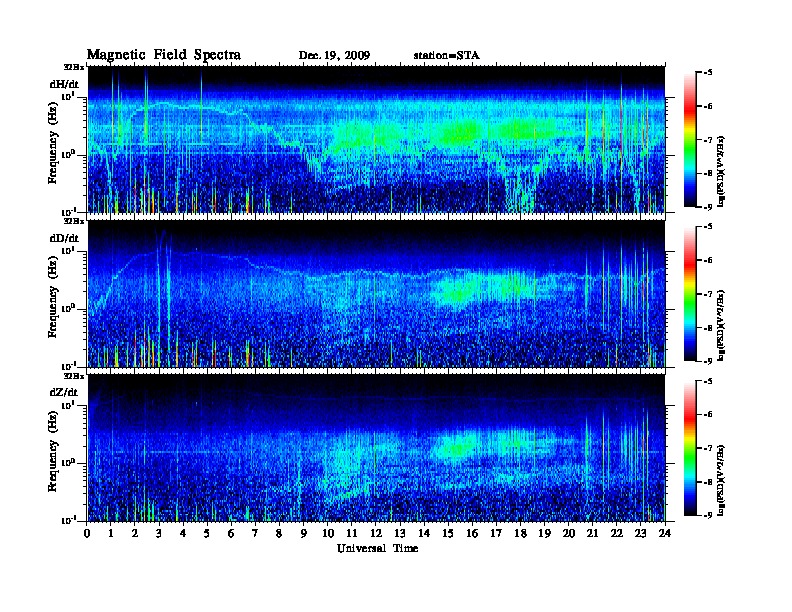Click the dZ/dt panel label
Image resolution: width=792 pixels, height=612 pixels.
tap(64, 392)
